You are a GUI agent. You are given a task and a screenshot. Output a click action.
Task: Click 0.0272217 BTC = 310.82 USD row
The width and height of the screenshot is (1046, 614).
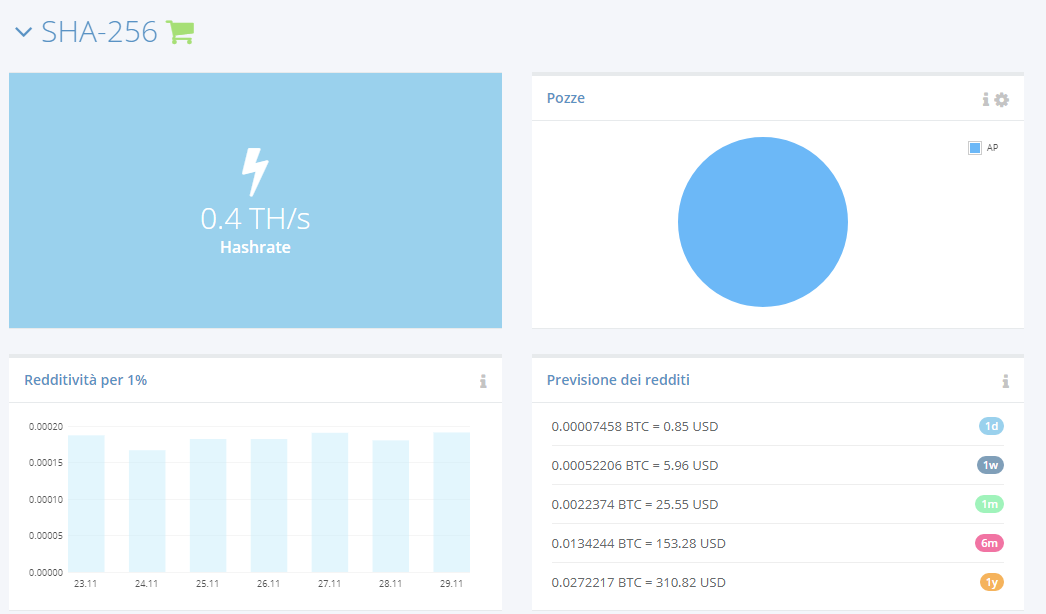[x=778, y=583]
